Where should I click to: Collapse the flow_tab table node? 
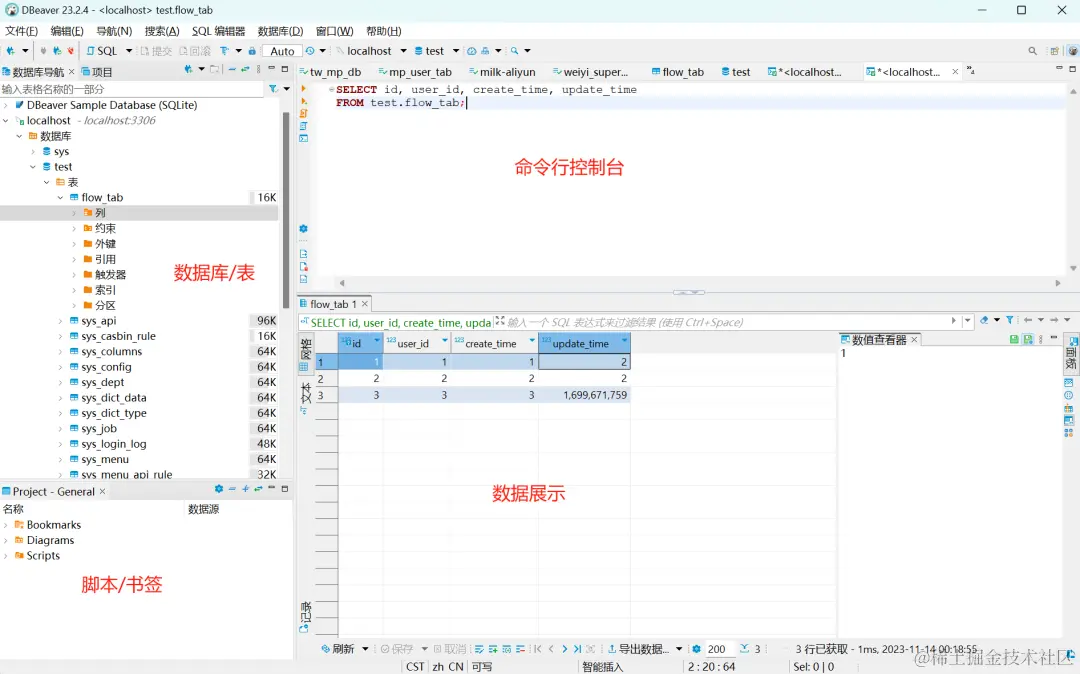tap(60, 198)
